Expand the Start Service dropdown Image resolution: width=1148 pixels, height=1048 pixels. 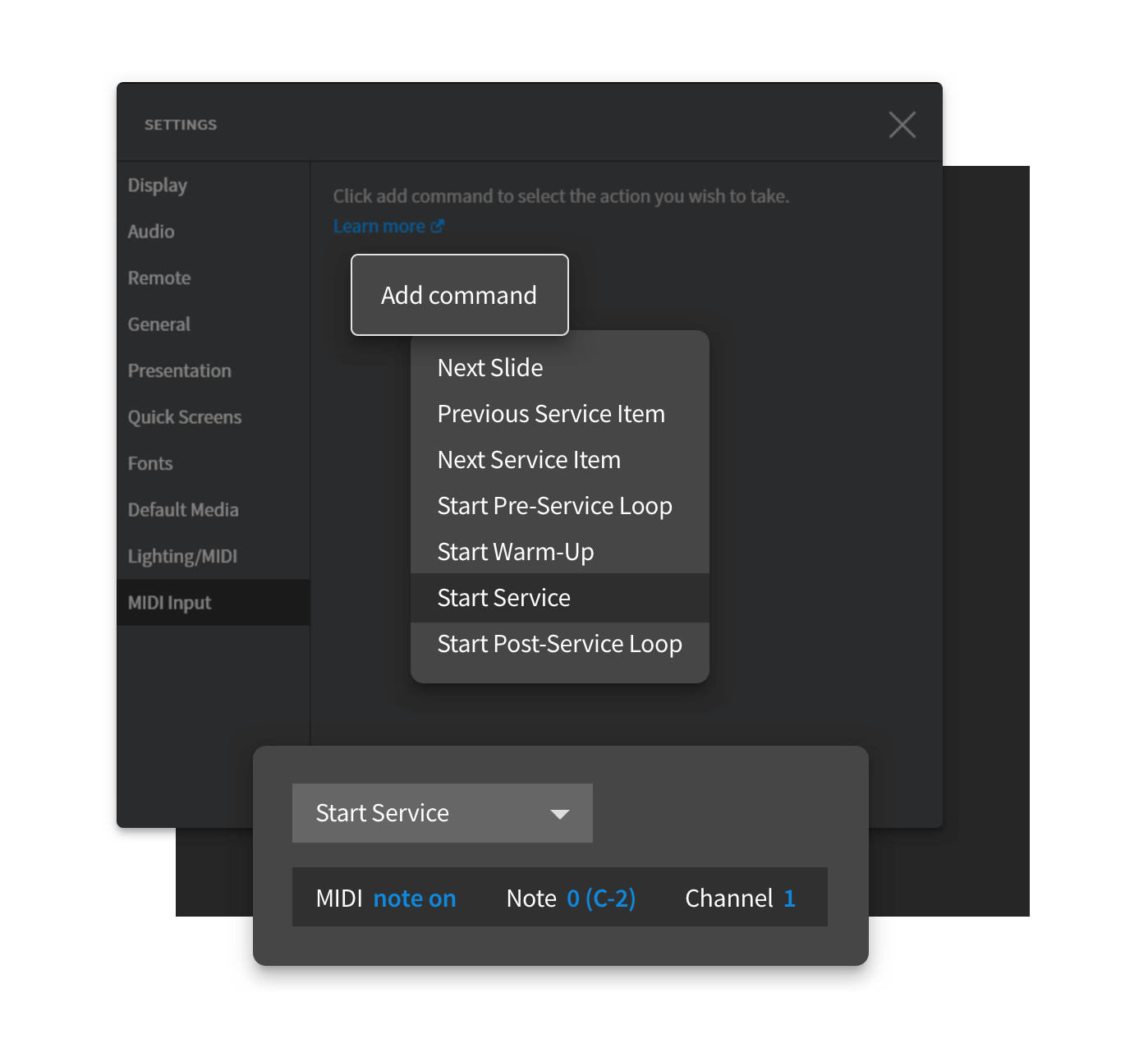pos(443,813)
